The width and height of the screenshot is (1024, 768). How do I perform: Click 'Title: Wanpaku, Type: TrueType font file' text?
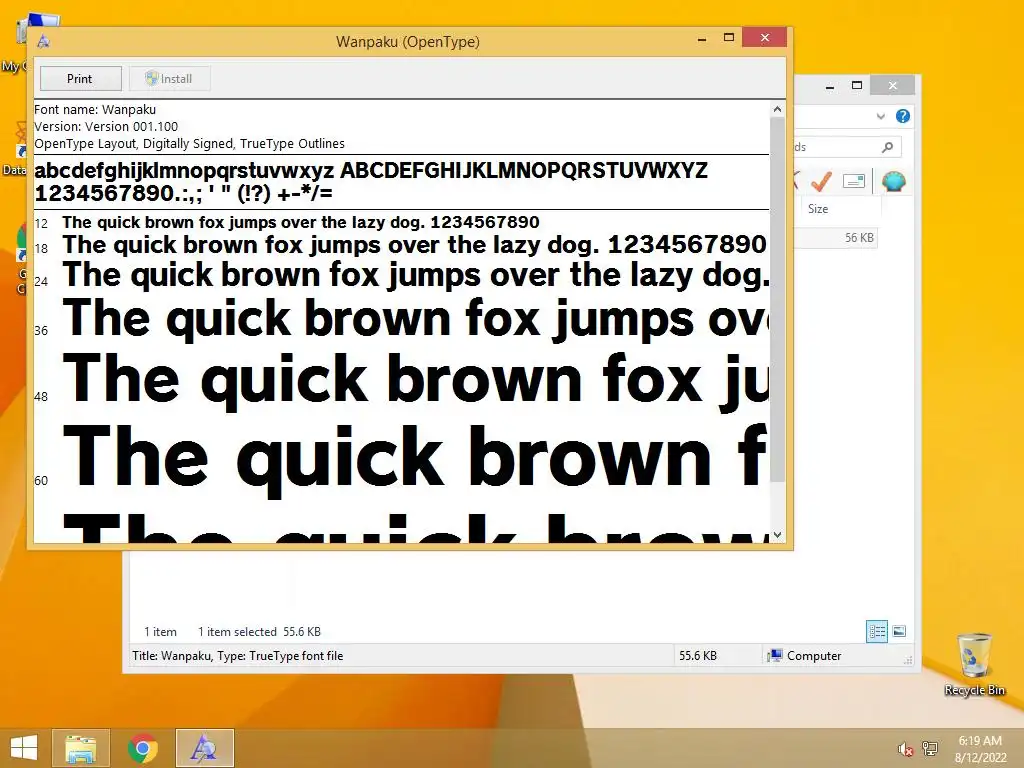[238, 656]
